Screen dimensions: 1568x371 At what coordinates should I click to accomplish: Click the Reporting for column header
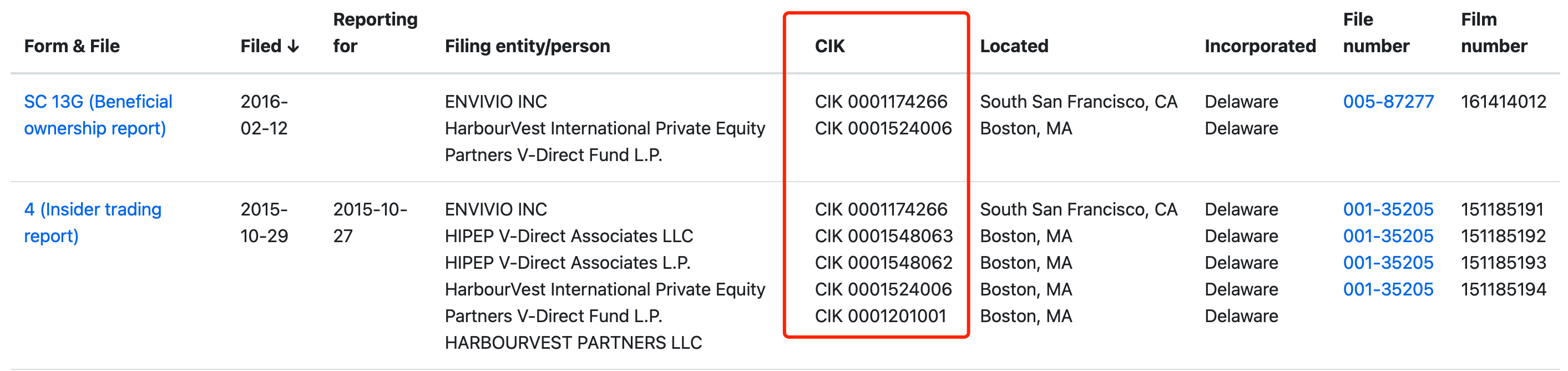(x=375, y=33)
